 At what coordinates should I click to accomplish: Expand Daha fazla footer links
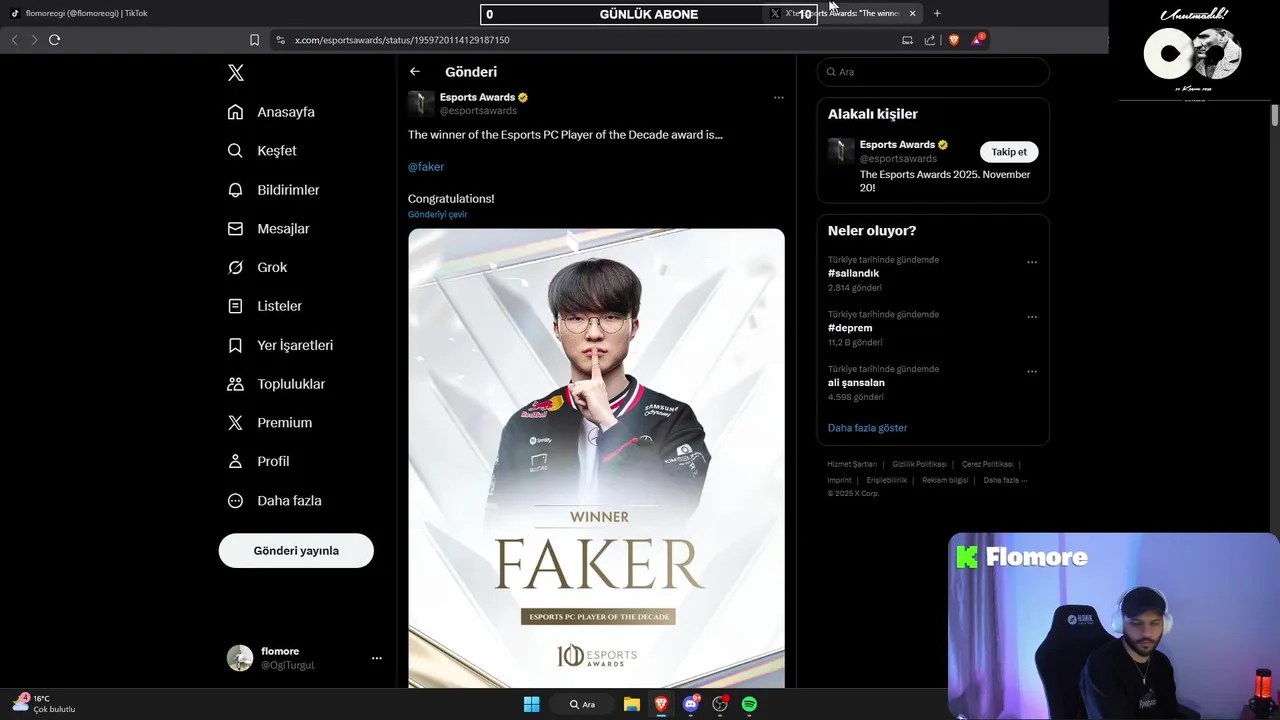click(1005, 480)
